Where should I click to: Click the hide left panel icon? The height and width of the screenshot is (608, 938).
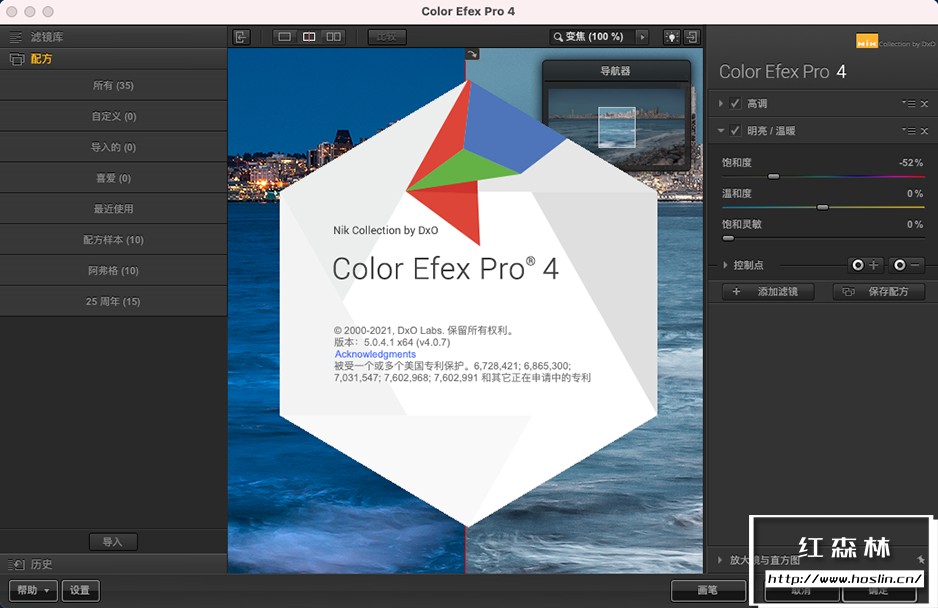[x=241, y=37]
